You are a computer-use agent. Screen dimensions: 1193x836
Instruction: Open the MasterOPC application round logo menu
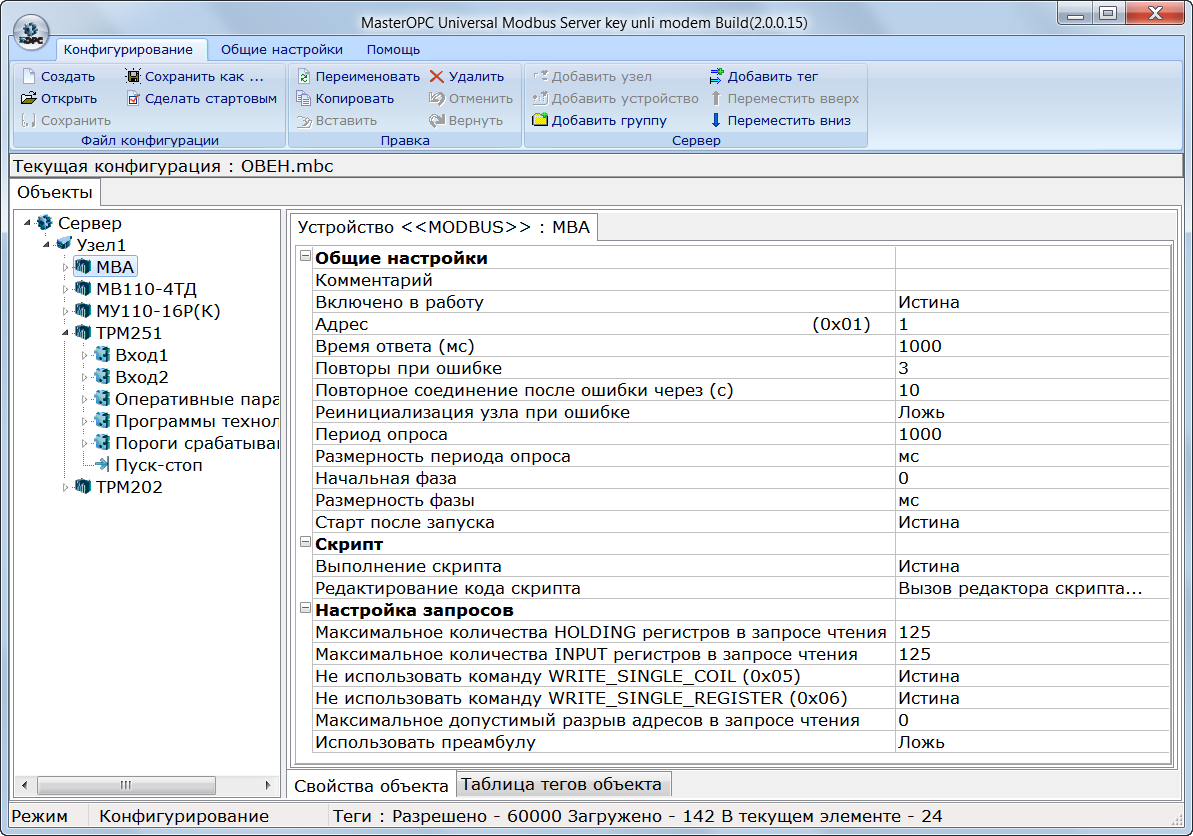(31, 34)
